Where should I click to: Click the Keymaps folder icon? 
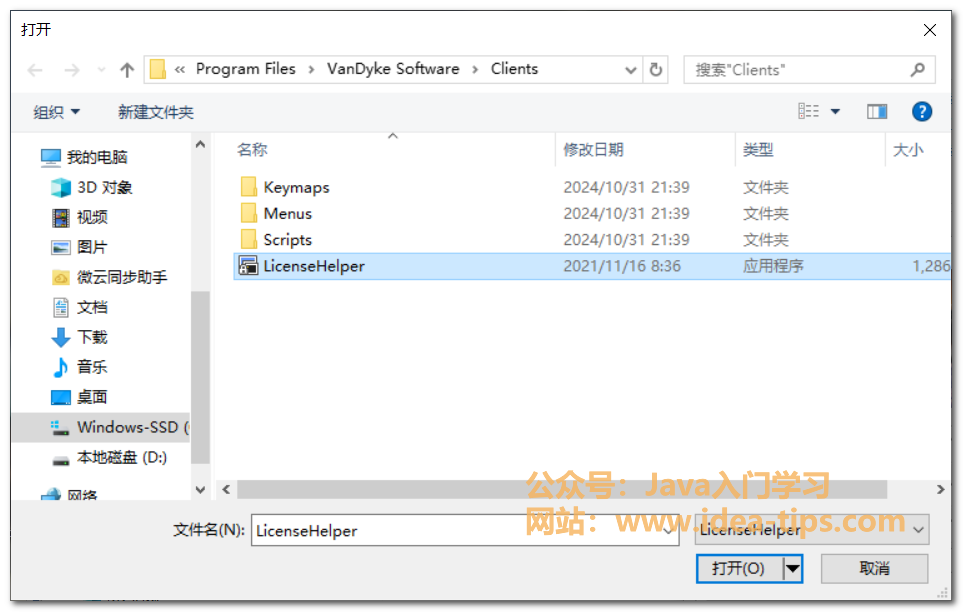click(249, 187)
